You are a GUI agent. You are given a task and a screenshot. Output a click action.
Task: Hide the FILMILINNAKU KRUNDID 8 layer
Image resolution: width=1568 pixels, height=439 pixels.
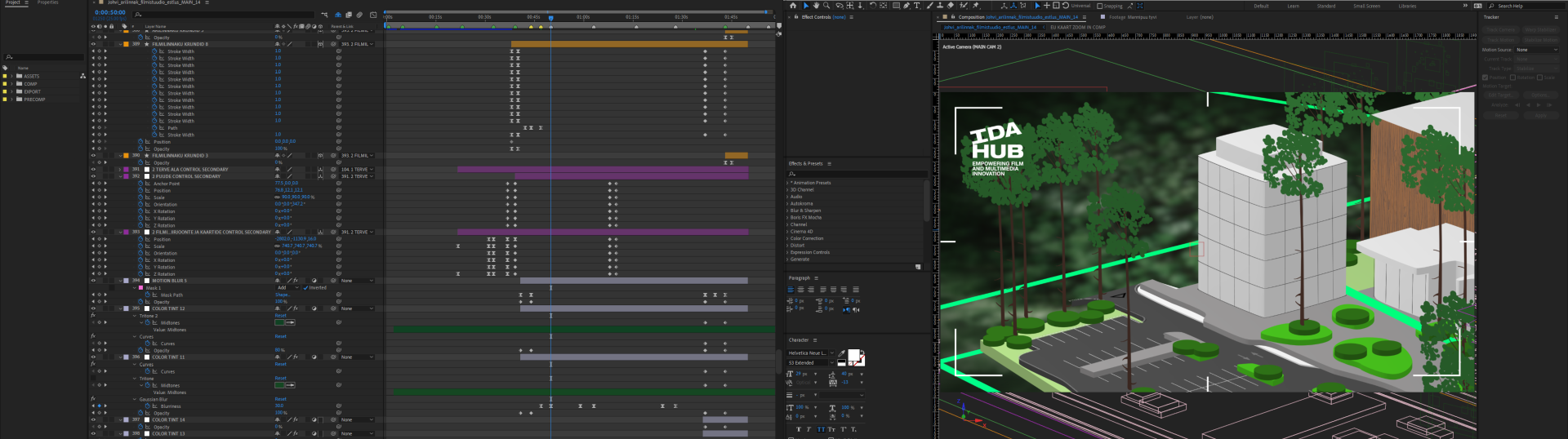(93, 44)
